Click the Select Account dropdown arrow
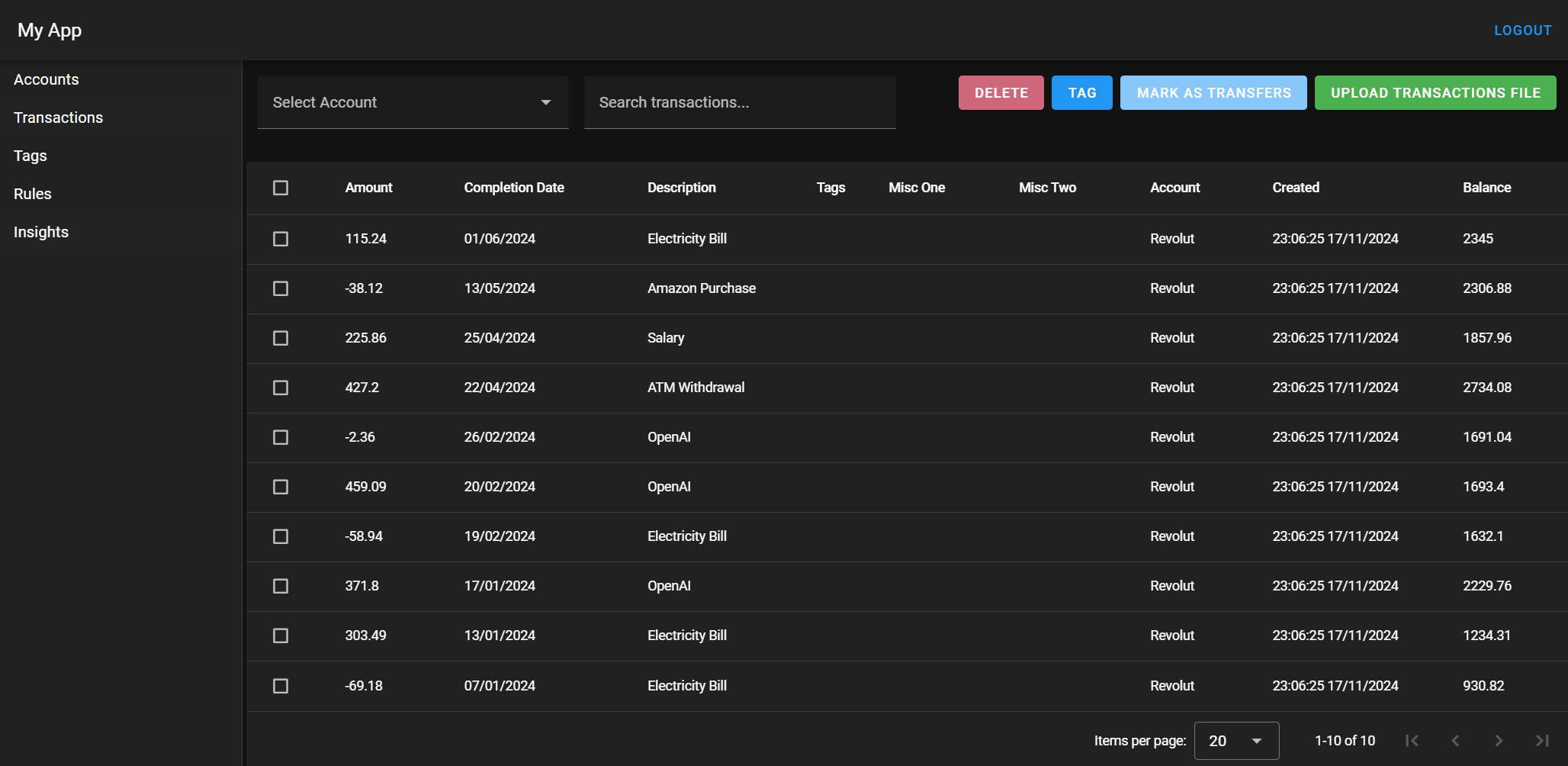 546,102
